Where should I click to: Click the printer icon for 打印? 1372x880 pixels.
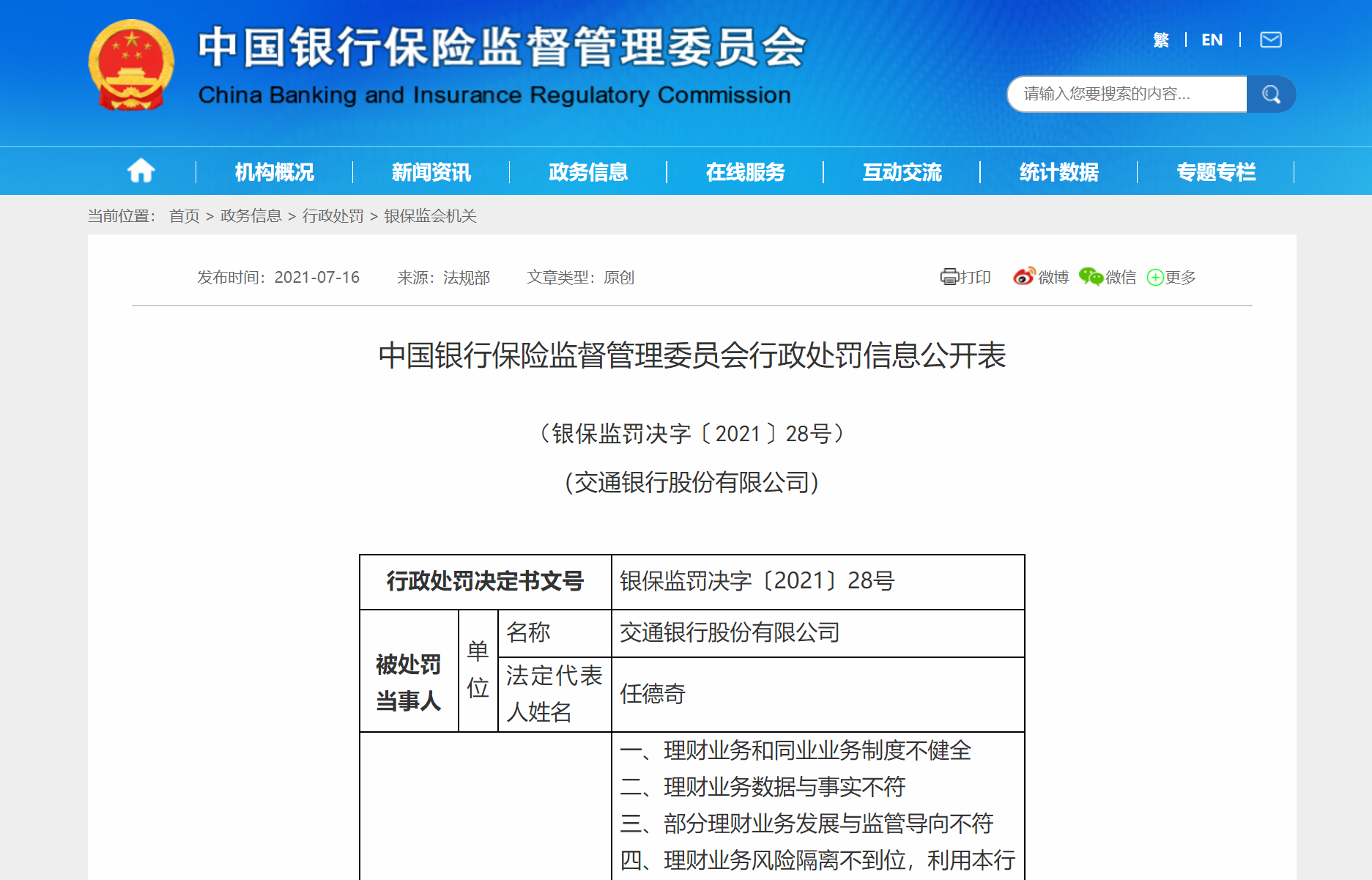949,277
